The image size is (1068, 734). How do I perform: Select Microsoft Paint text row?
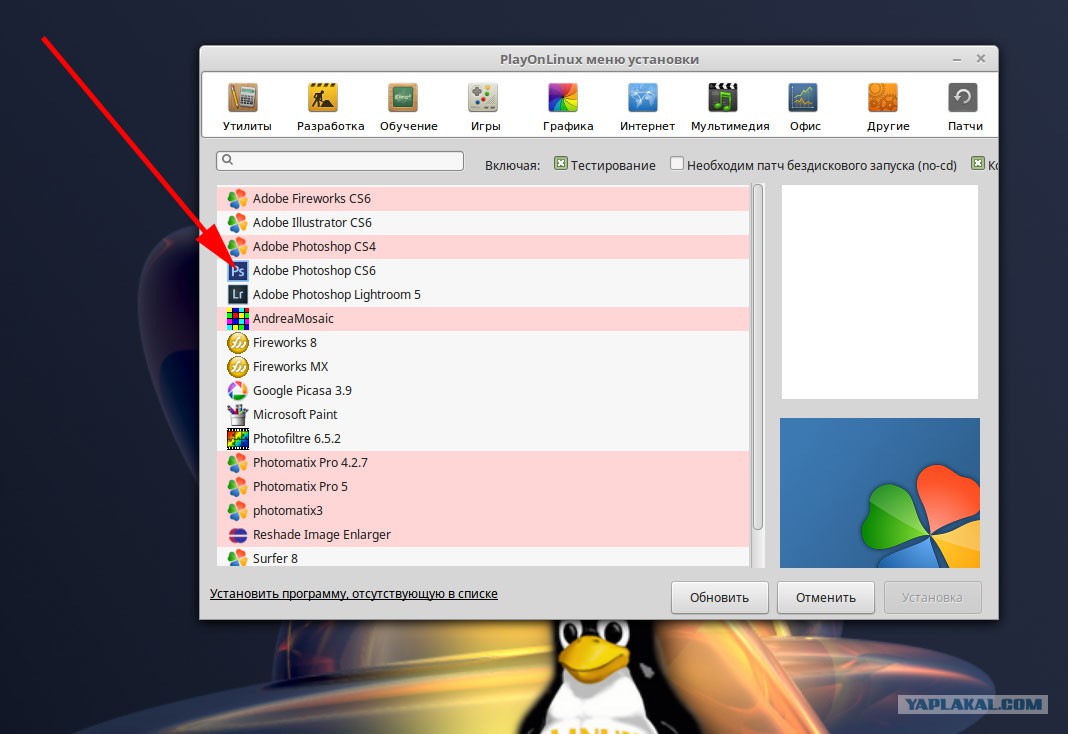tap(483, 415)
